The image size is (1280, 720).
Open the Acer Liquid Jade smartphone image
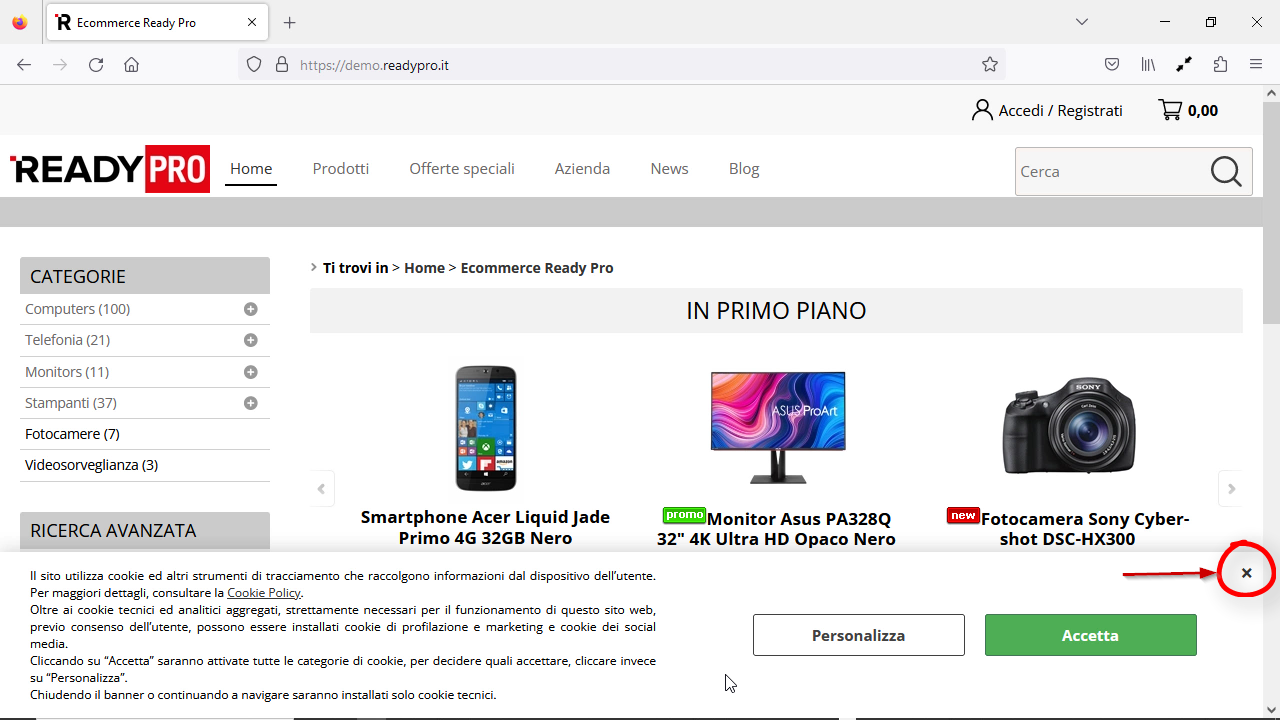point(486,428)
